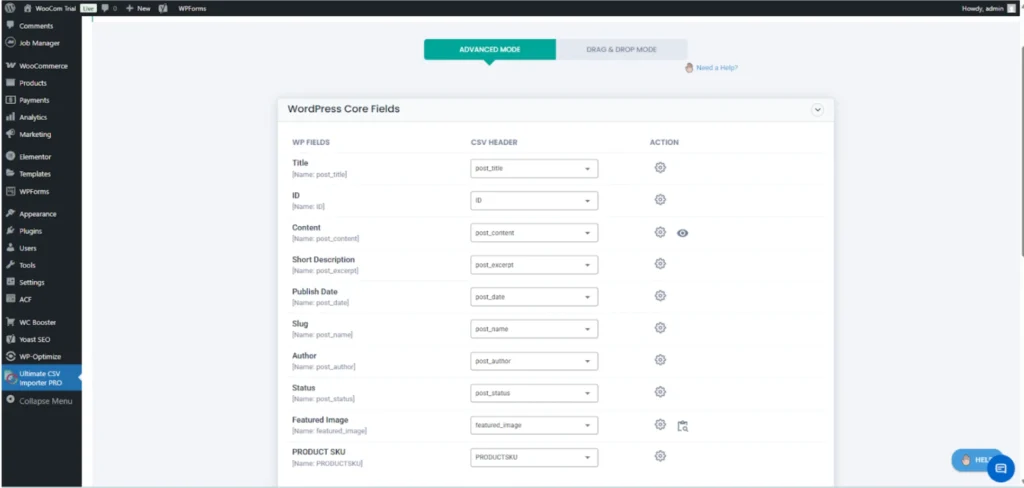Open settings gear for Slug field
The height and width of the screenshot is (488, 1024).
pyautogui.click(x=660, y=328)
